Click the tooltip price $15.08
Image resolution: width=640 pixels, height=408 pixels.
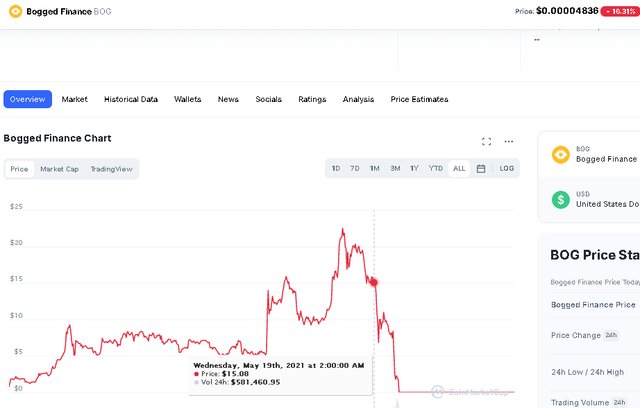[x=235, y=374]
